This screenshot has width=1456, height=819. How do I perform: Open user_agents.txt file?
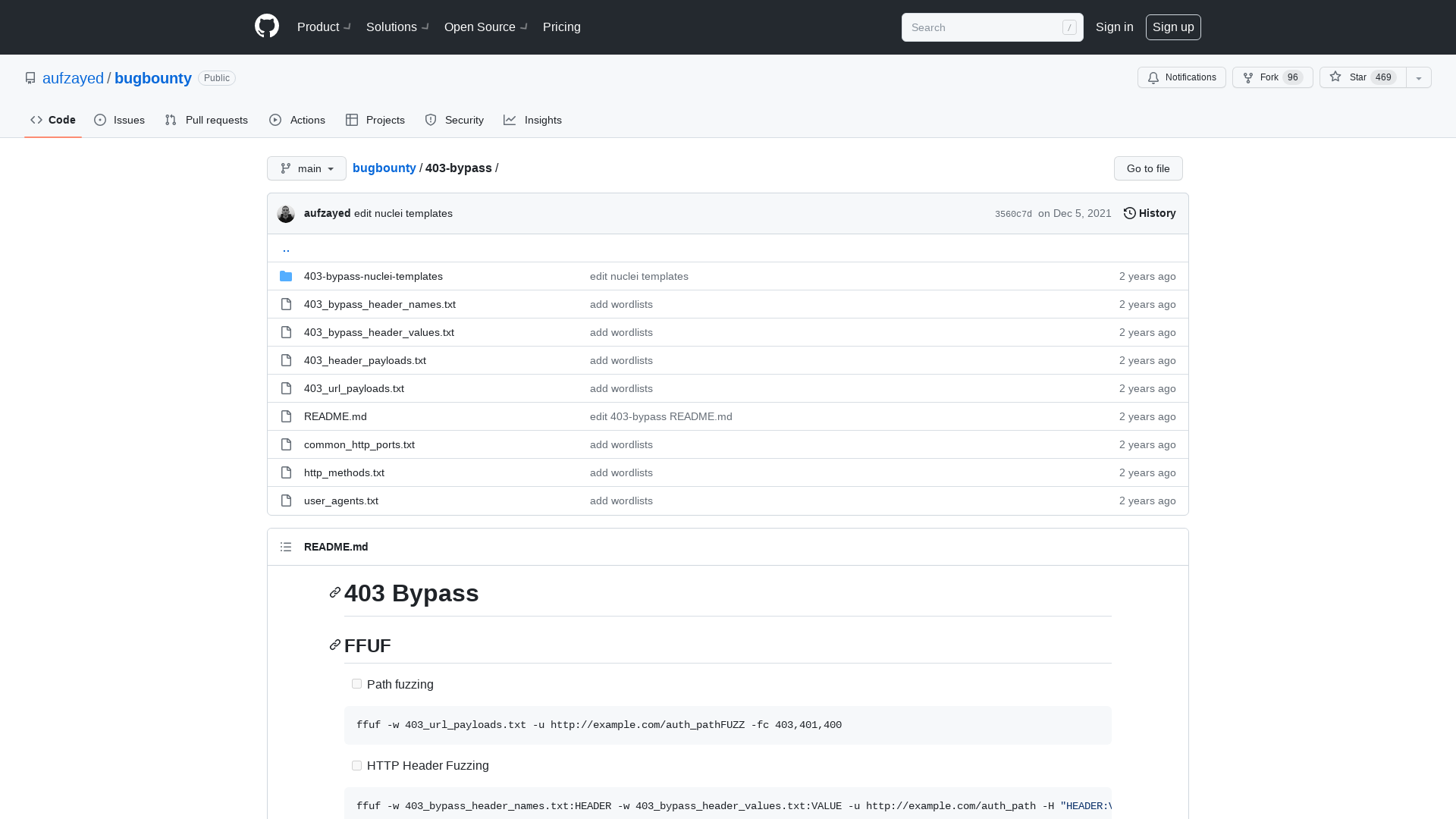341,501
